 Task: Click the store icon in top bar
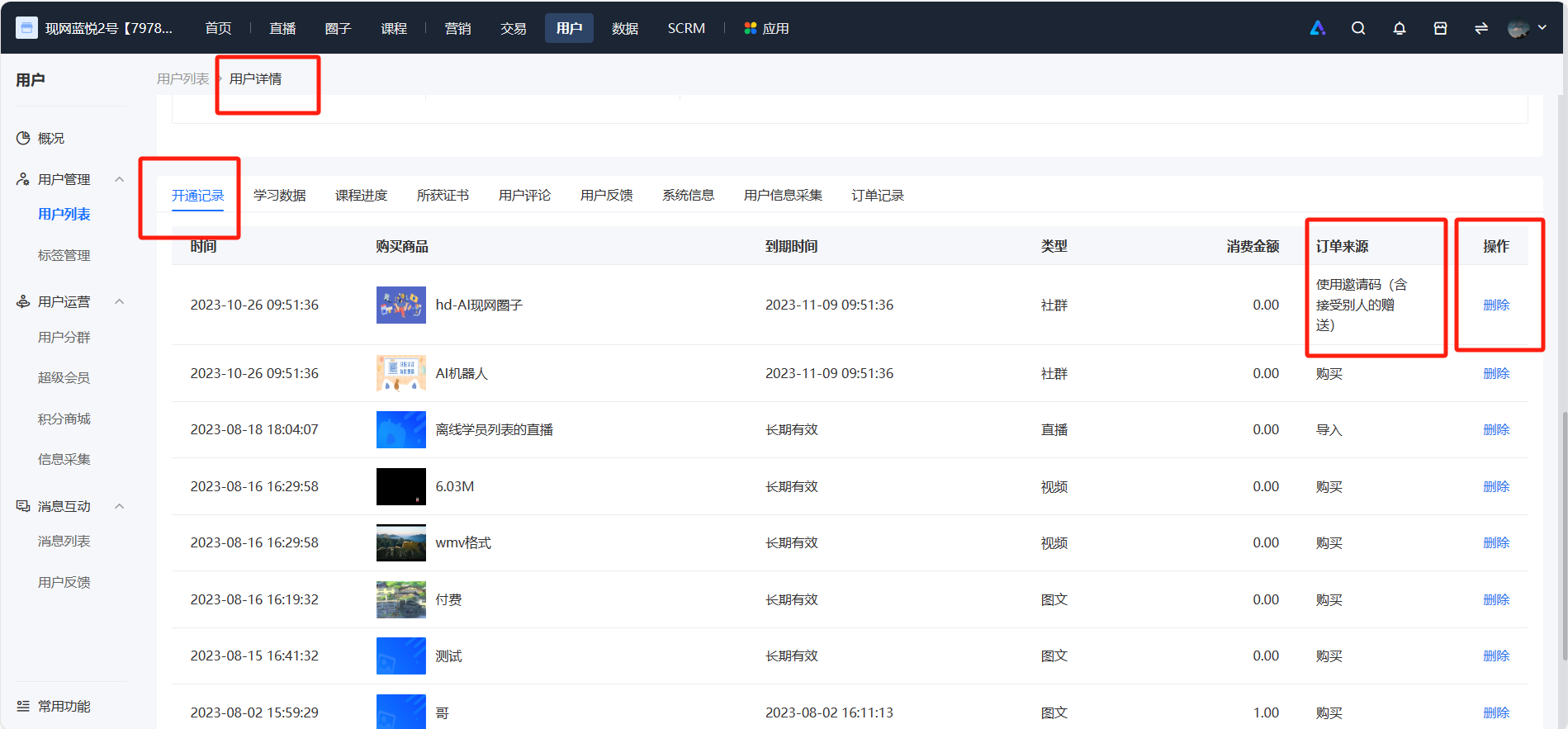(1440, 28)
